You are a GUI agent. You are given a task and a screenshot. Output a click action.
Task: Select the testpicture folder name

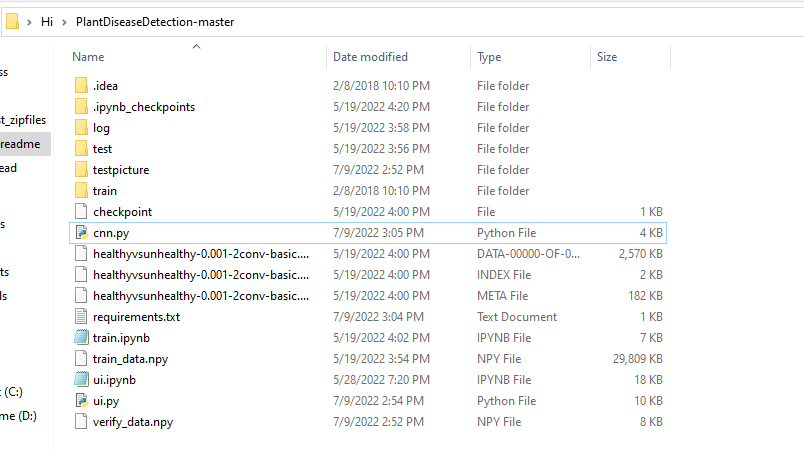click(121, 170)
